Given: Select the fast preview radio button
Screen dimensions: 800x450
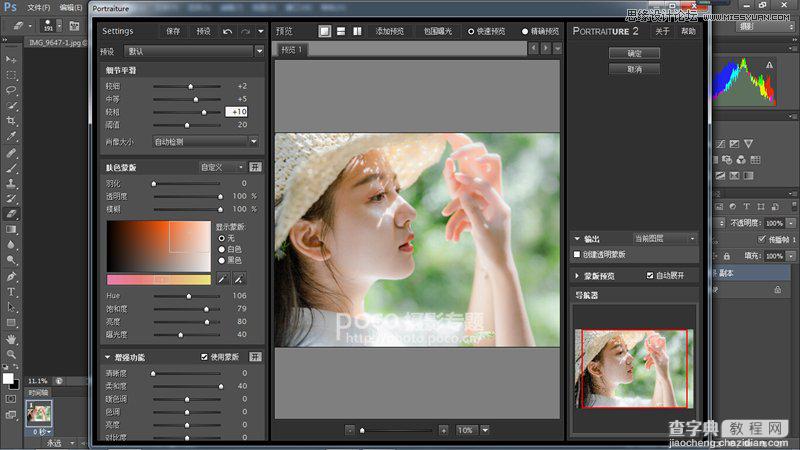Looking at the screenshot, I should coord(471,32).
